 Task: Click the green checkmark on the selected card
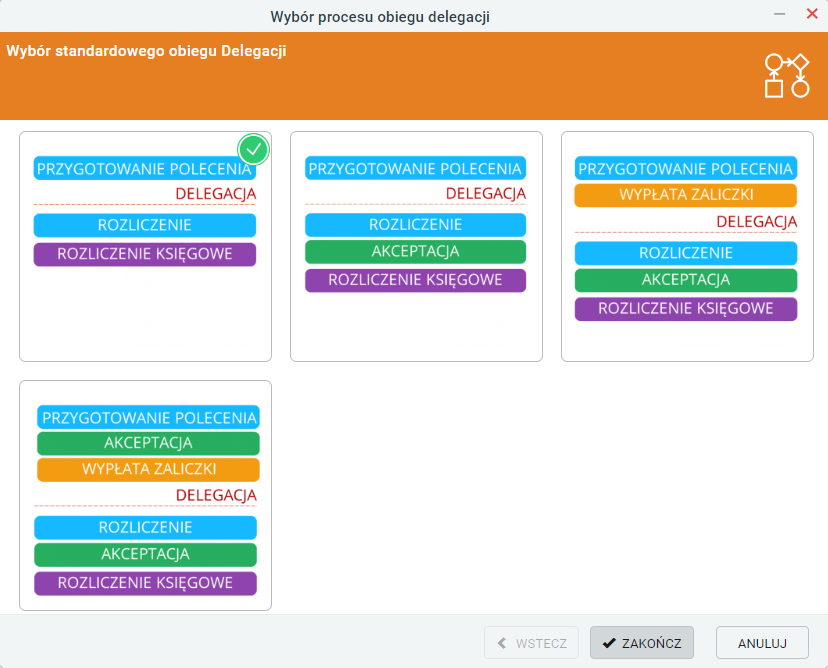253,149
